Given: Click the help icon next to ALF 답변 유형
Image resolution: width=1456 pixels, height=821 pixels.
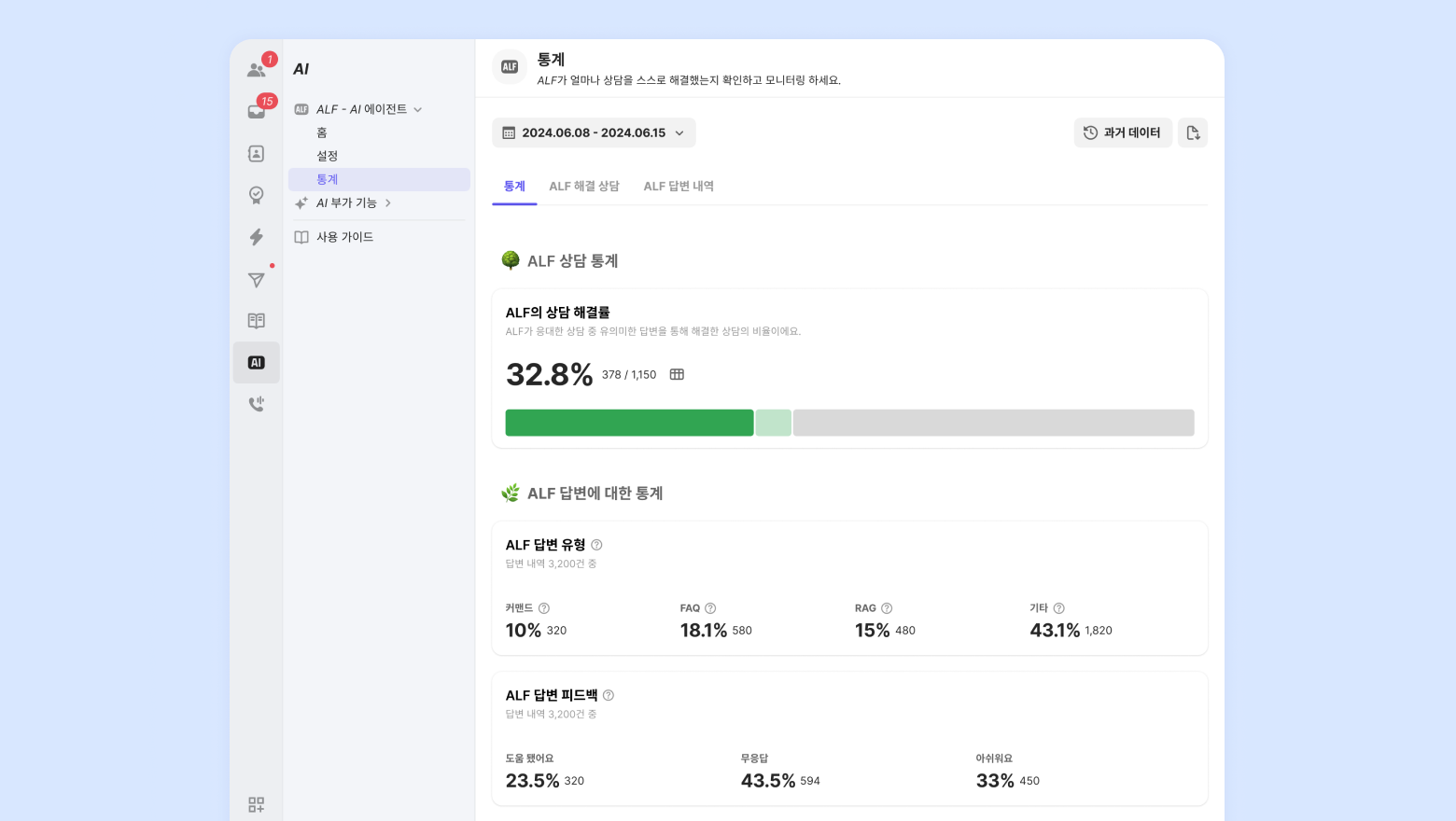Looking at the screenshot, I should coord(596,545).
